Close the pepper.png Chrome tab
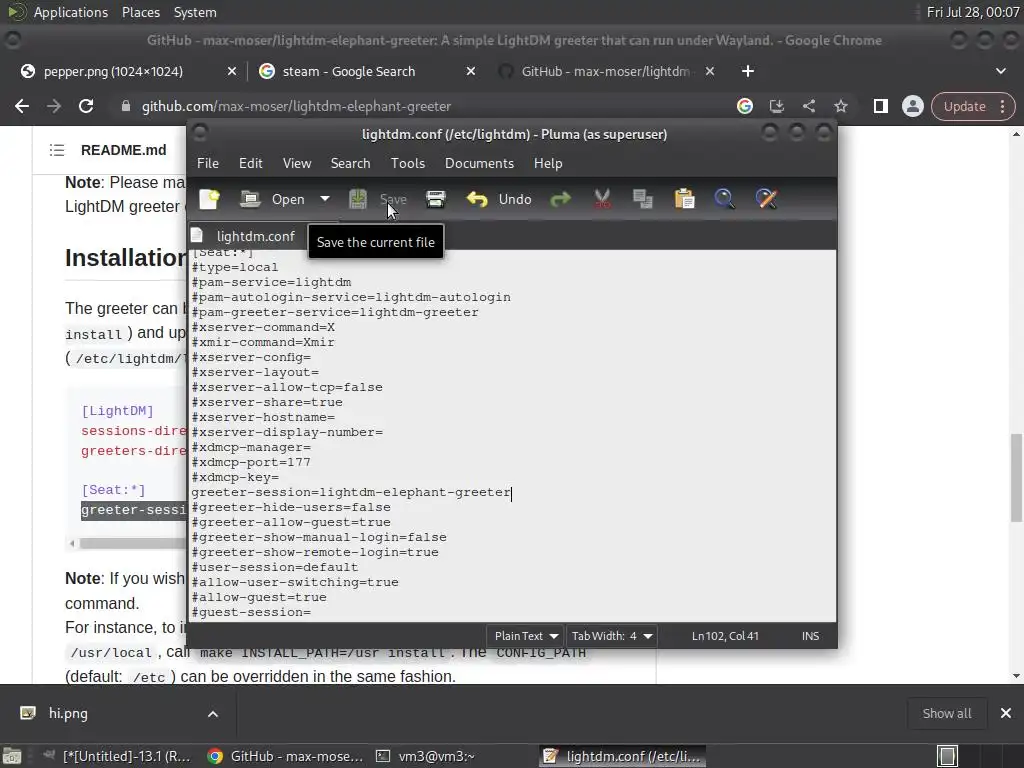The height and width of the screenshot is (768, 1024). pos(232,71)
